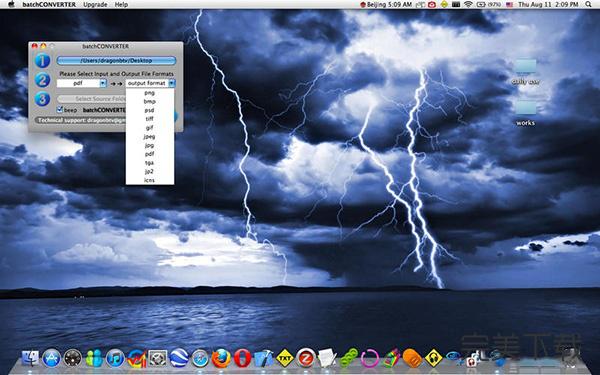Open the Help menu

121,5
